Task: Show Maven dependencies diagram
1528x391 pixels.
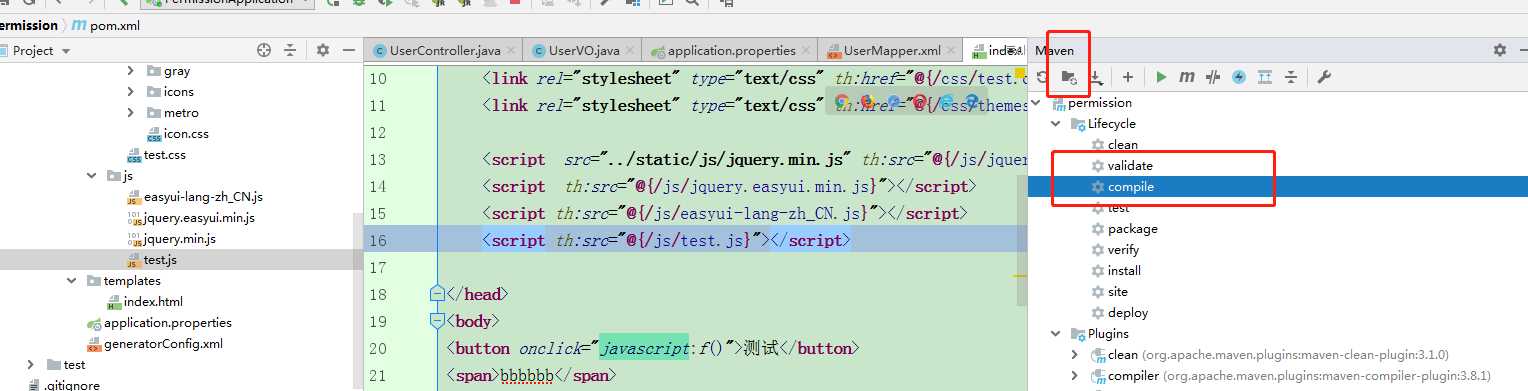Action: click(x=1265, y=77)
